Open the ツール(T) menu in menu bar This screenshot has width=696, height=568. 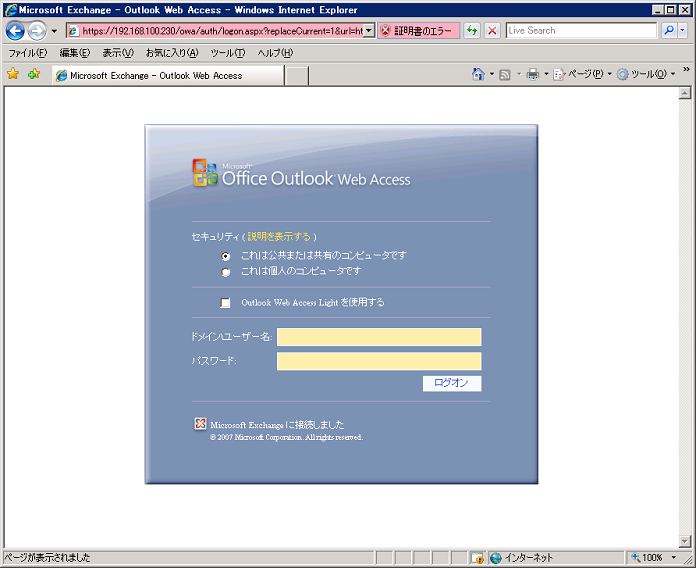pyautogui.click(x=228, y=53)
